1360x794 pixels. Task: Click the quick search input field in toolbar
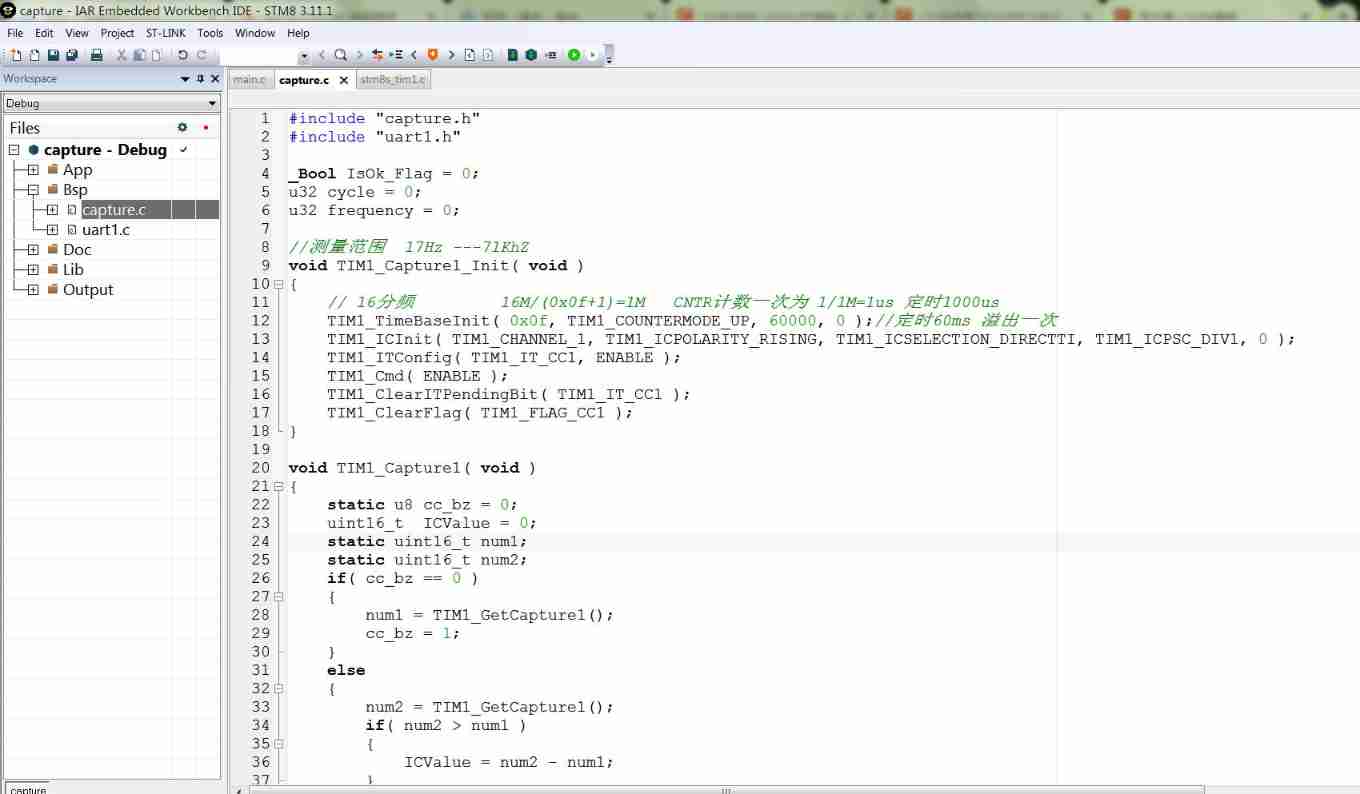pos(264,55)
